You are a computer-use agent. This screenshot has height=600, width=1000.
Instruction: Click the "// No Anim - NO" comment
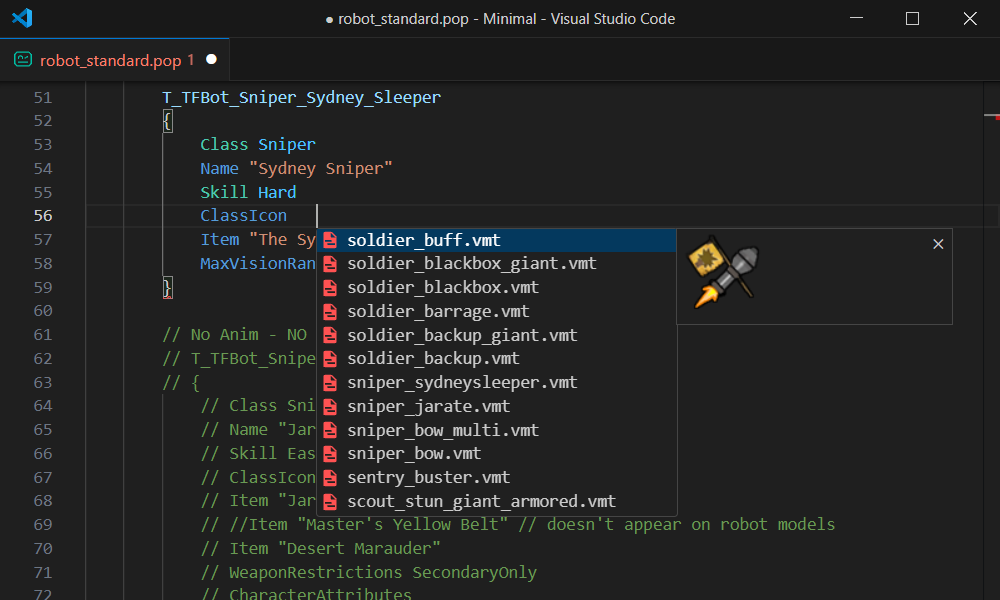235,335
